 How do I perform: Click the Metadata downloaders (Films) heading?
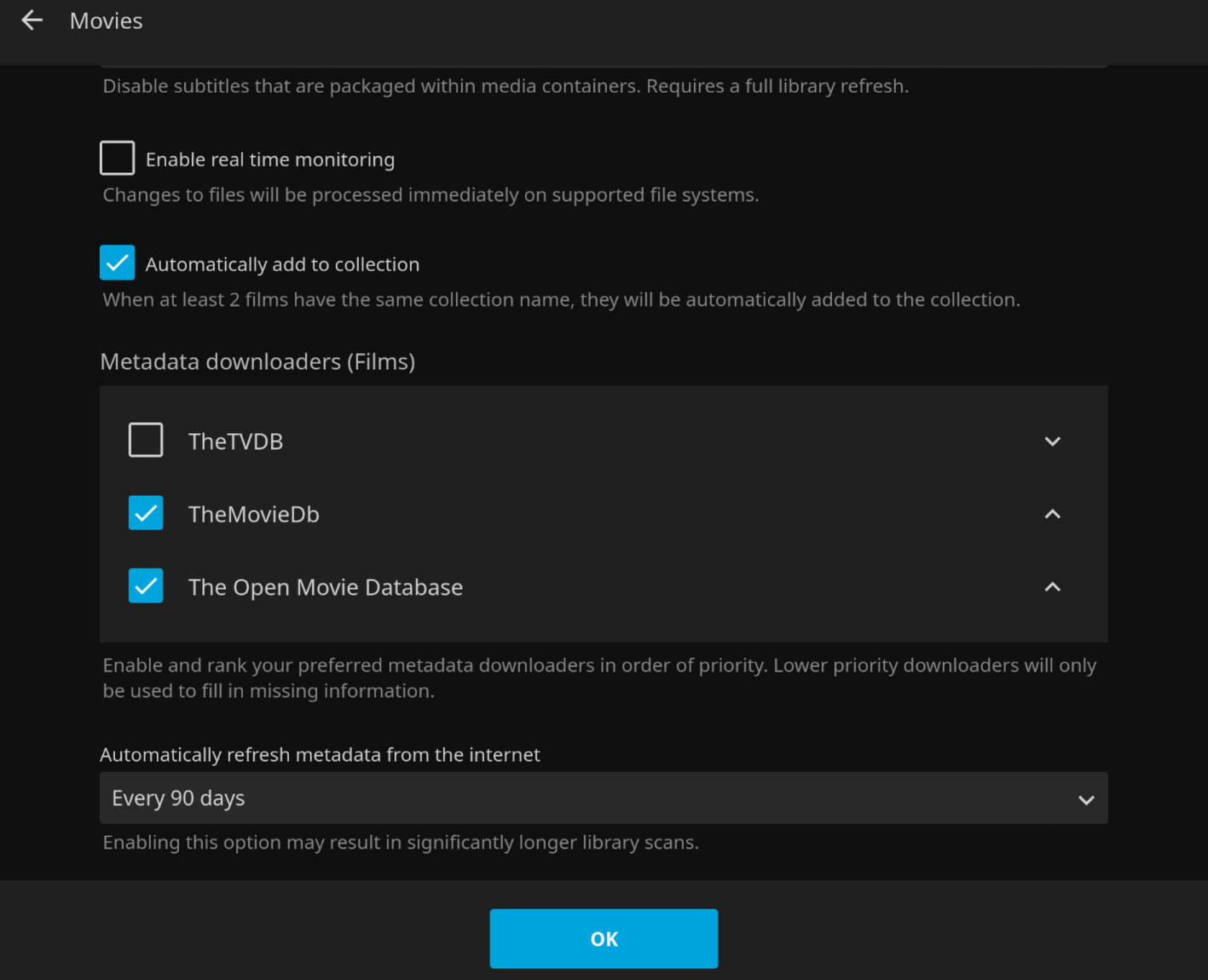pos(257,362)
